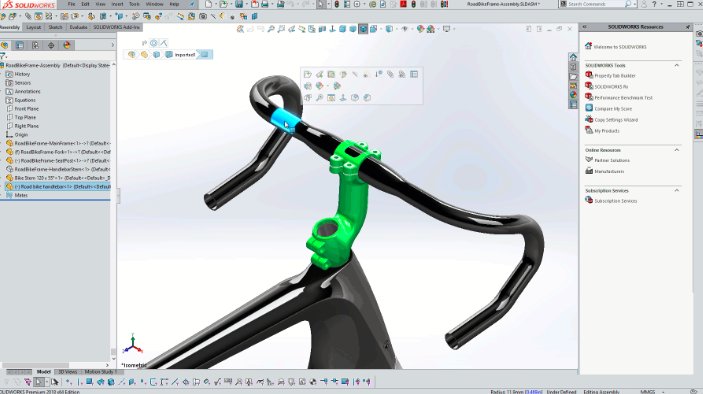Open Welcome to SOLIDWORKS link
This screenshot has height=394, width=703.
coord(620,47)
